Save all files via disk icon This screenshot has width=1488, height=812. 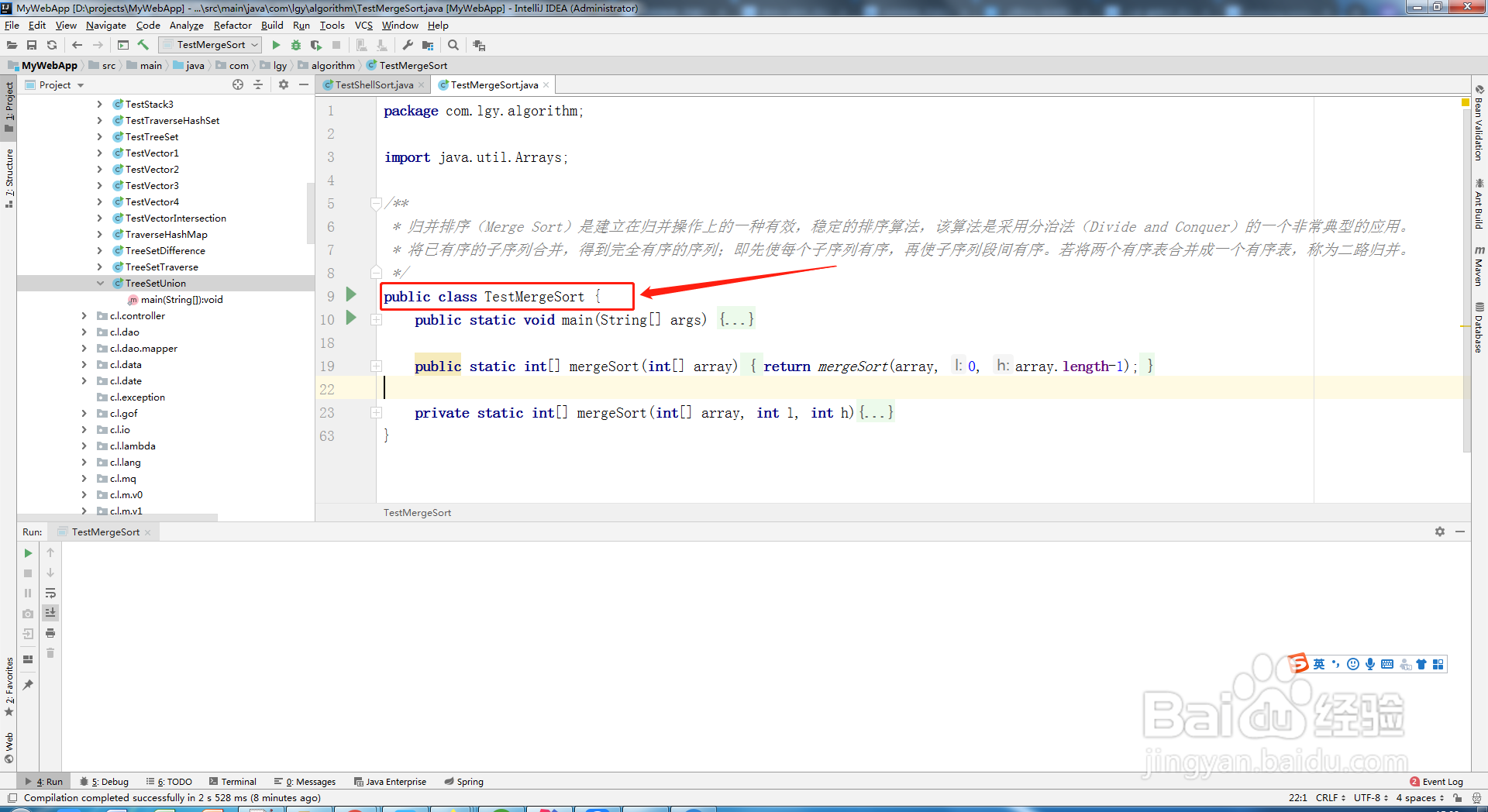click(x=32, y=46)
